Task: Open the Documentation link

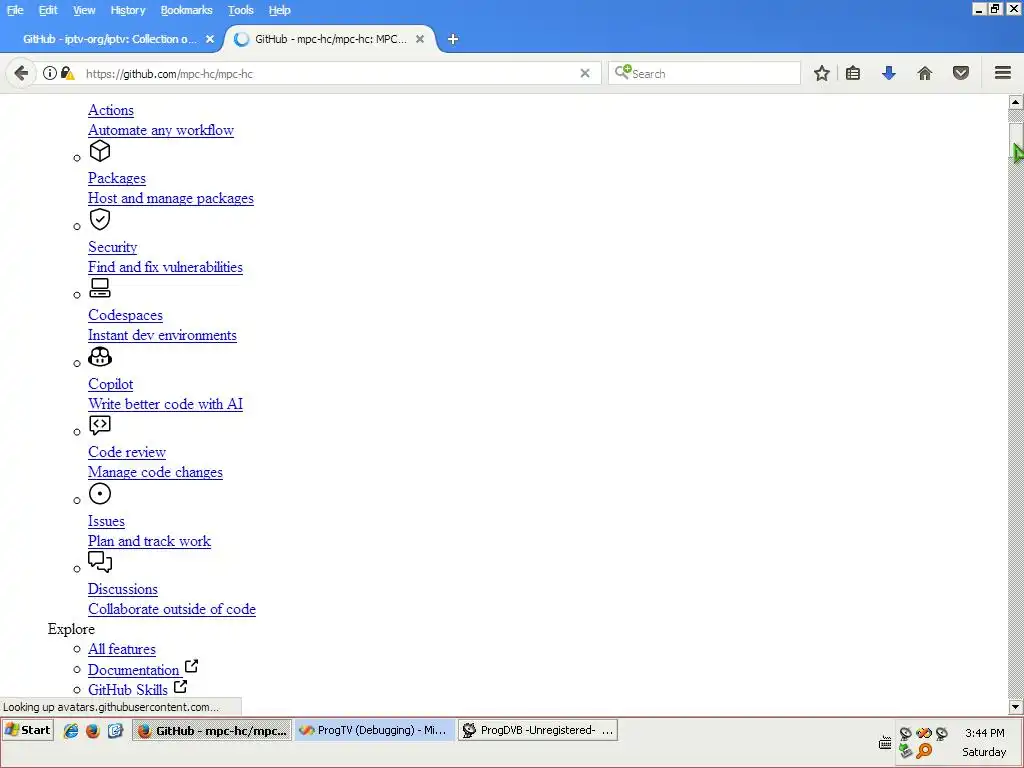Action: pyautogui.click(x=133, y=670)
